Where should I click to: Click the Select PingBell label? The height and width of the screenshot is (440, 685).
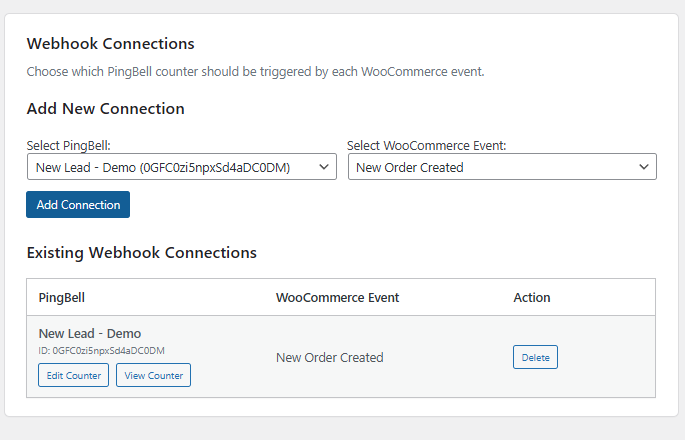tap(68, 146)
